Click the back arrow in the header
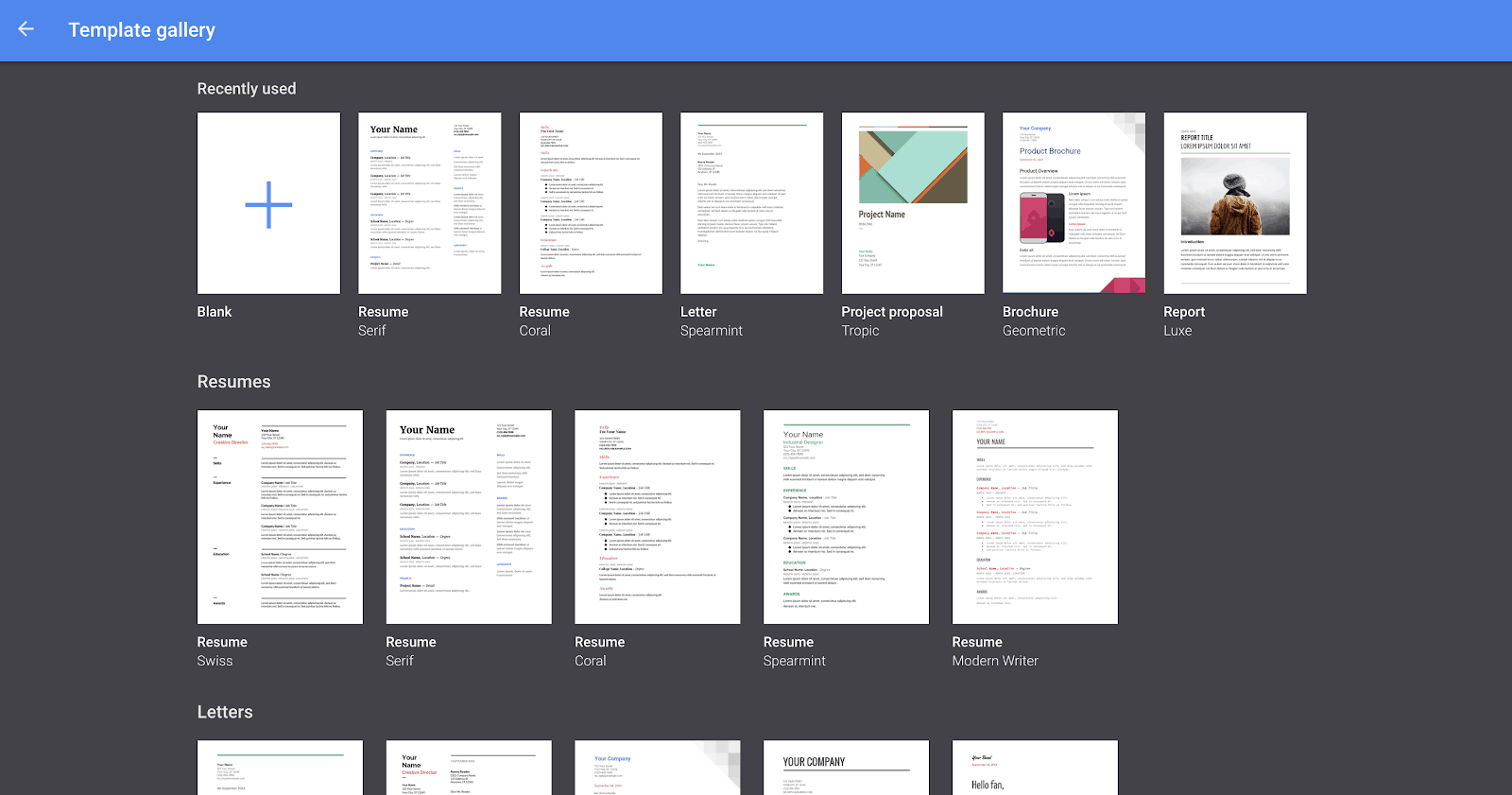Image resolution: width=1512 pixels, height=795 pixels. 26,29
